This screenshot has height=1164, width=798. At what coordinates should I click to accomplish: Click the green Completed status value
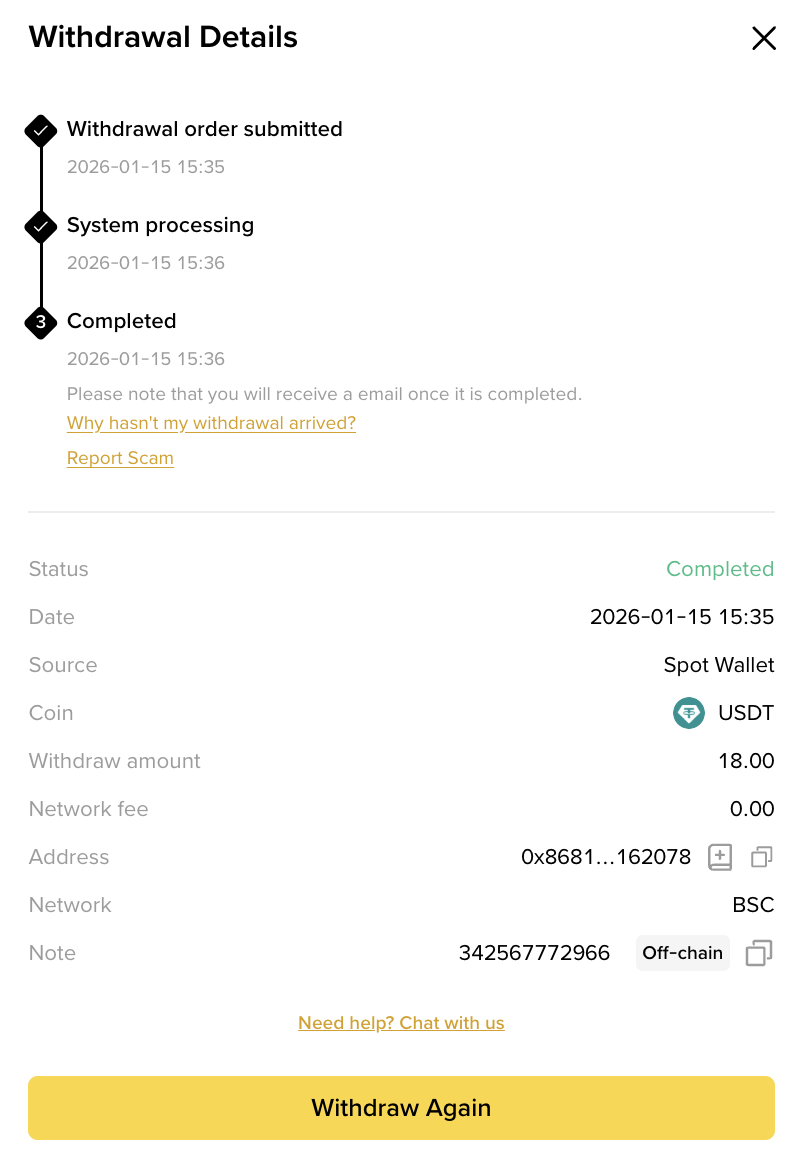coord(720,569)
